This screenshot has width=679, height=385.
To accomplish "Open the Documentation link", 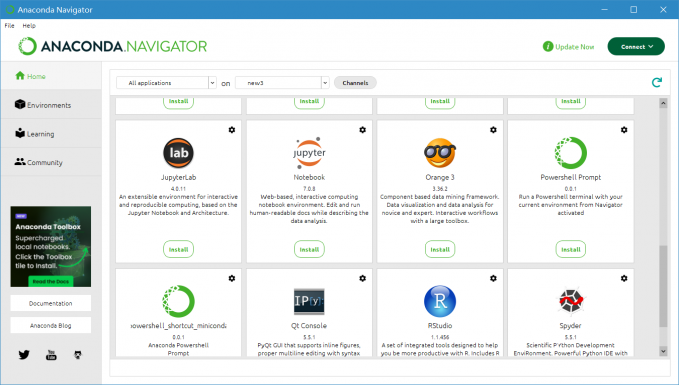I will click(51, 303).
